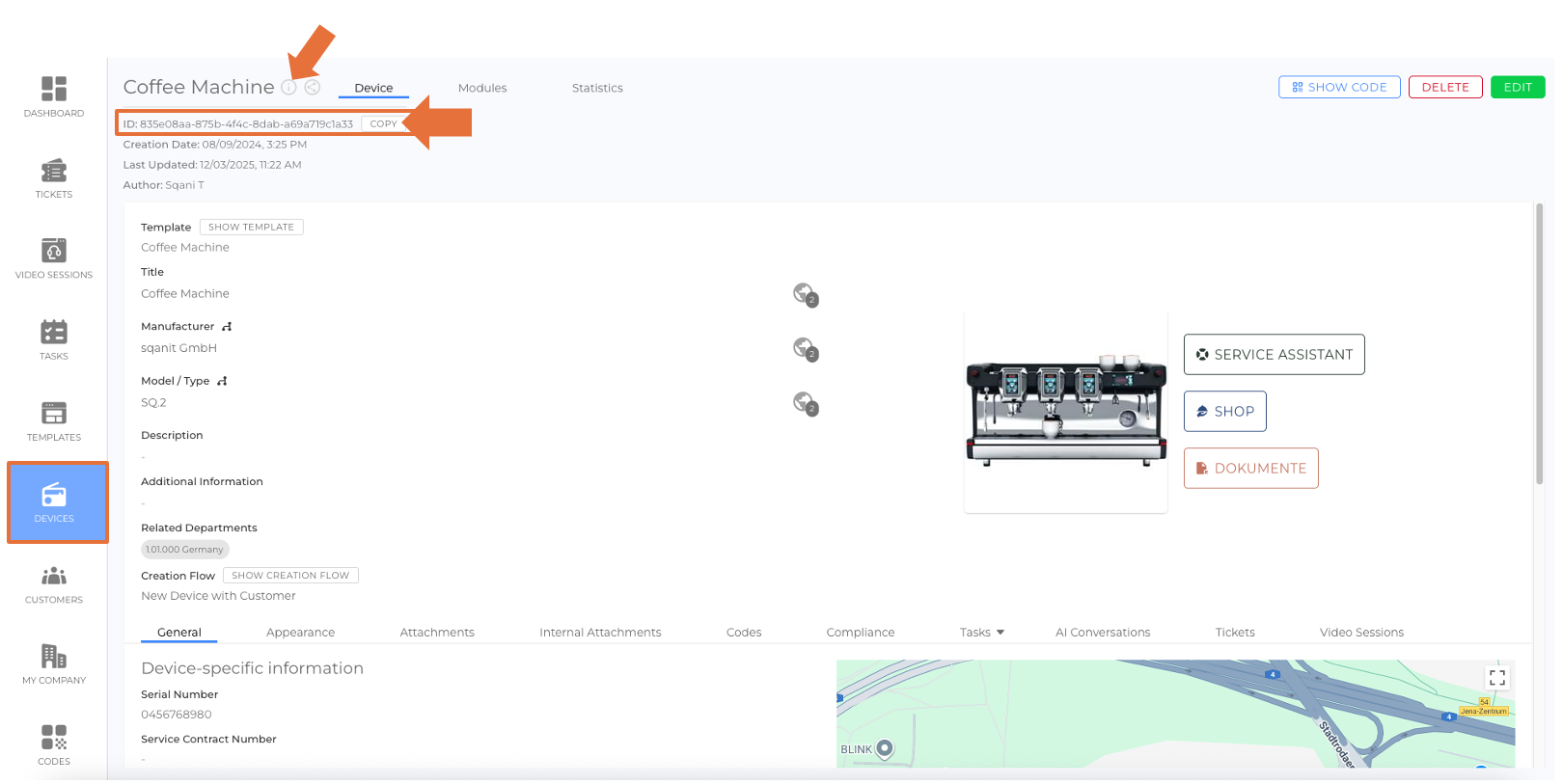Viewport: 1563px width, 784px height.
Task: Click the translation globe next to Manufacturer
Action: [805, 348]
